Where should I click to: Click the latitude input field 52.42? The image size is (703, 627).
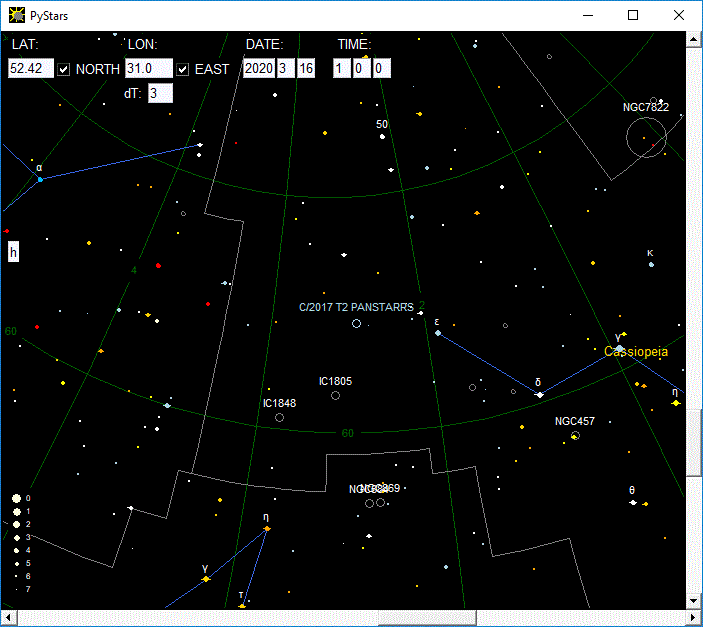coord(31,69)
